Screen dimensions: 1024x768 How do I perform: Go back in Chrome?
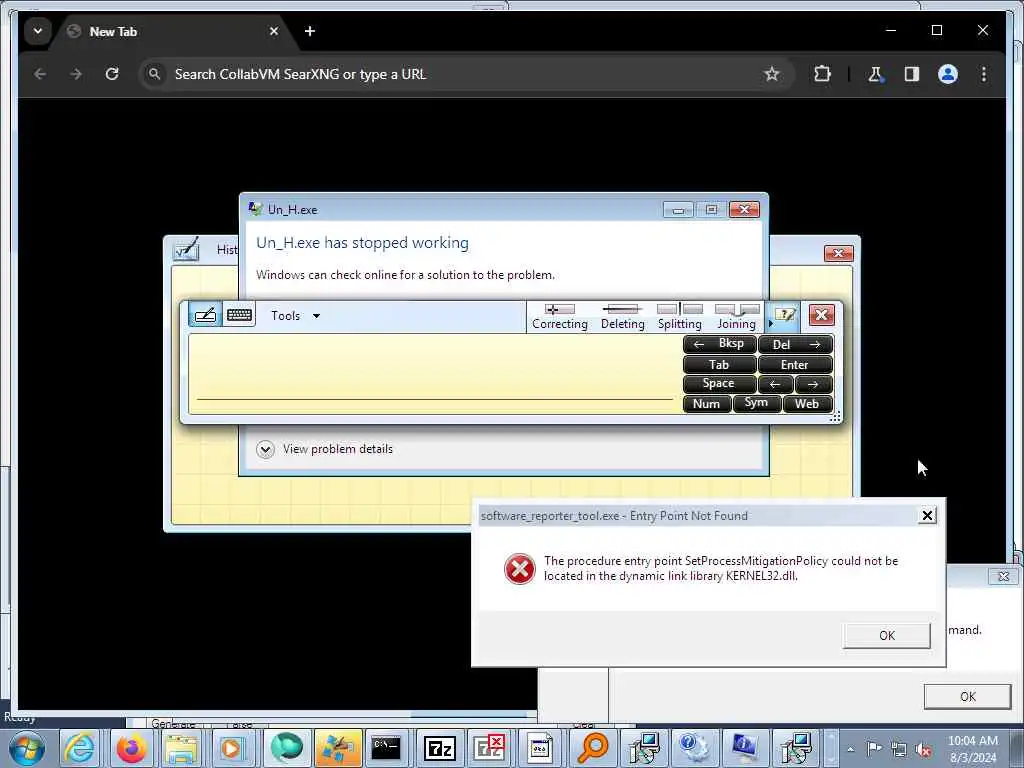(40, 74)
